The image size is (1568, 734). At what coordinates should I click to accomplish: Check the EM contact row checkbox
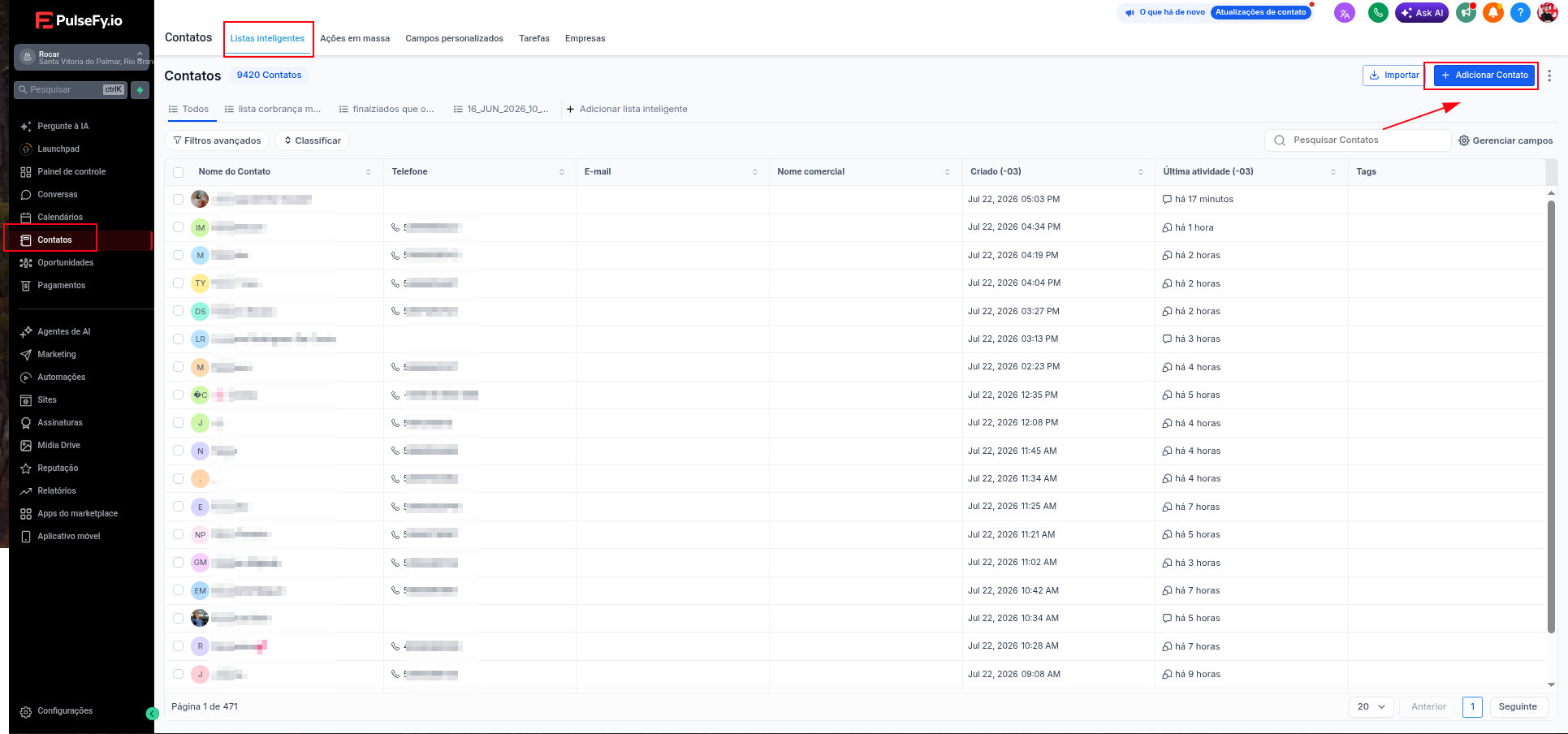[179, 590]
